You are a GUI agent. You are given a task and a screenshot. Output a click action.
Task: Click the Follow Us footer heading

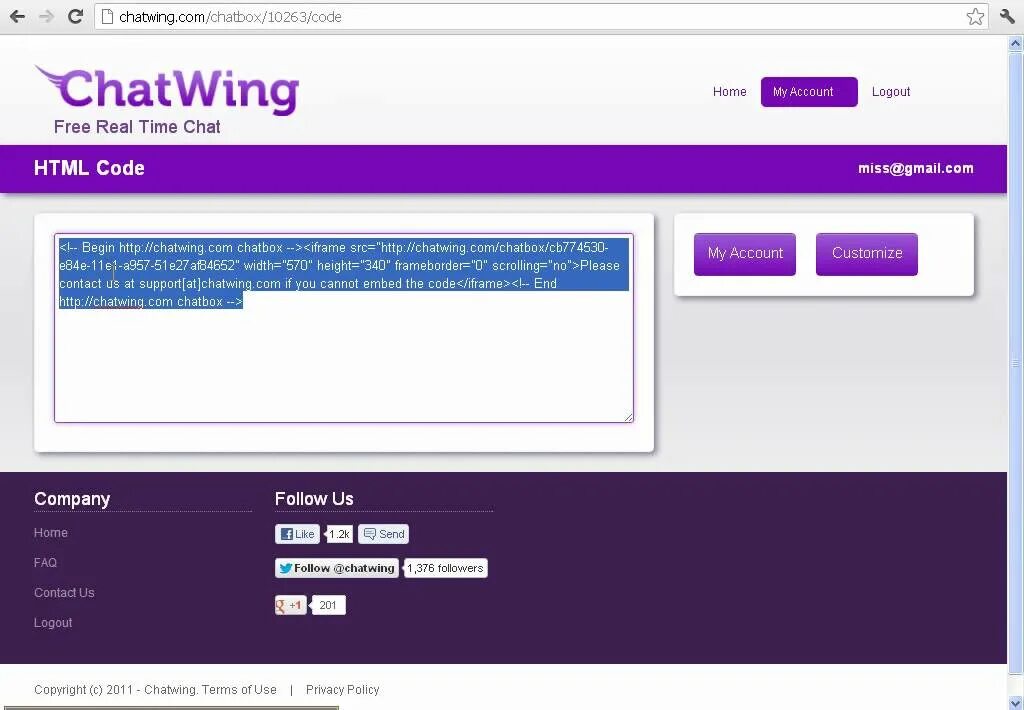click(x=314, y=499)
